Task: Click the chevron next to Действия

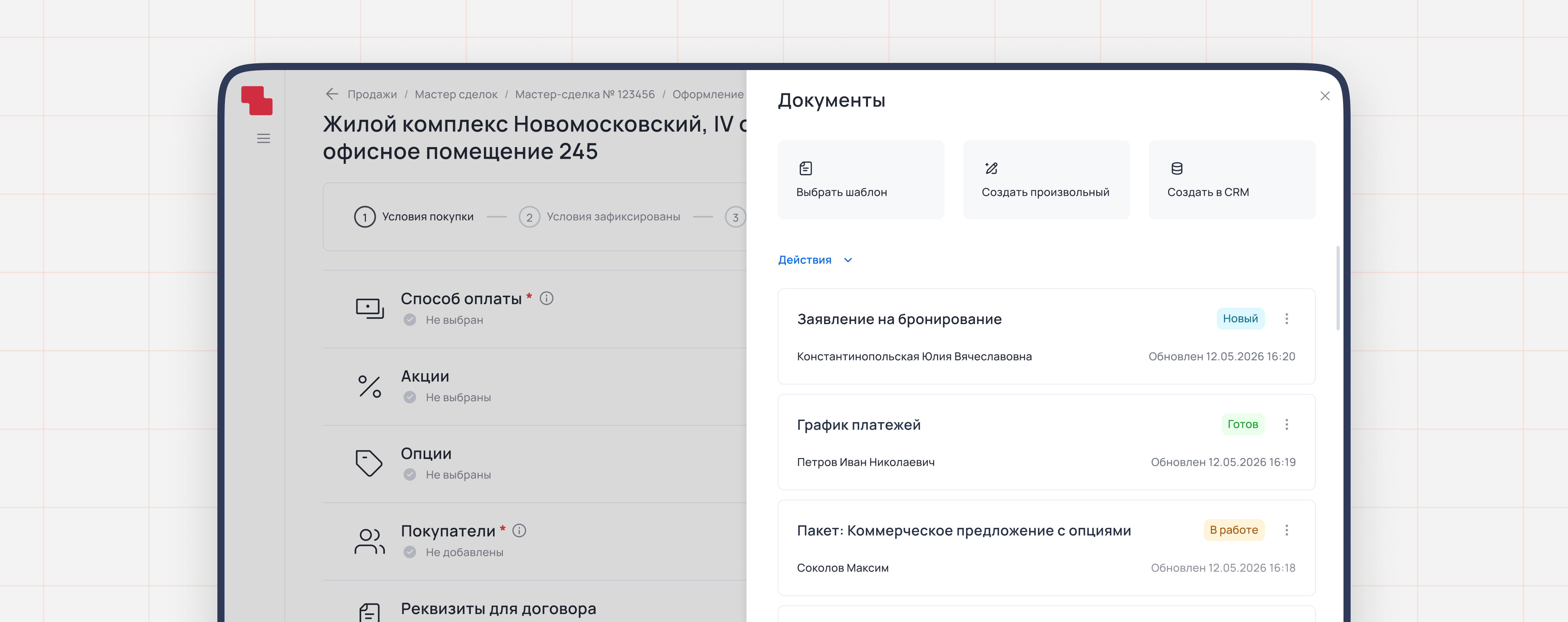Action: 848,260
